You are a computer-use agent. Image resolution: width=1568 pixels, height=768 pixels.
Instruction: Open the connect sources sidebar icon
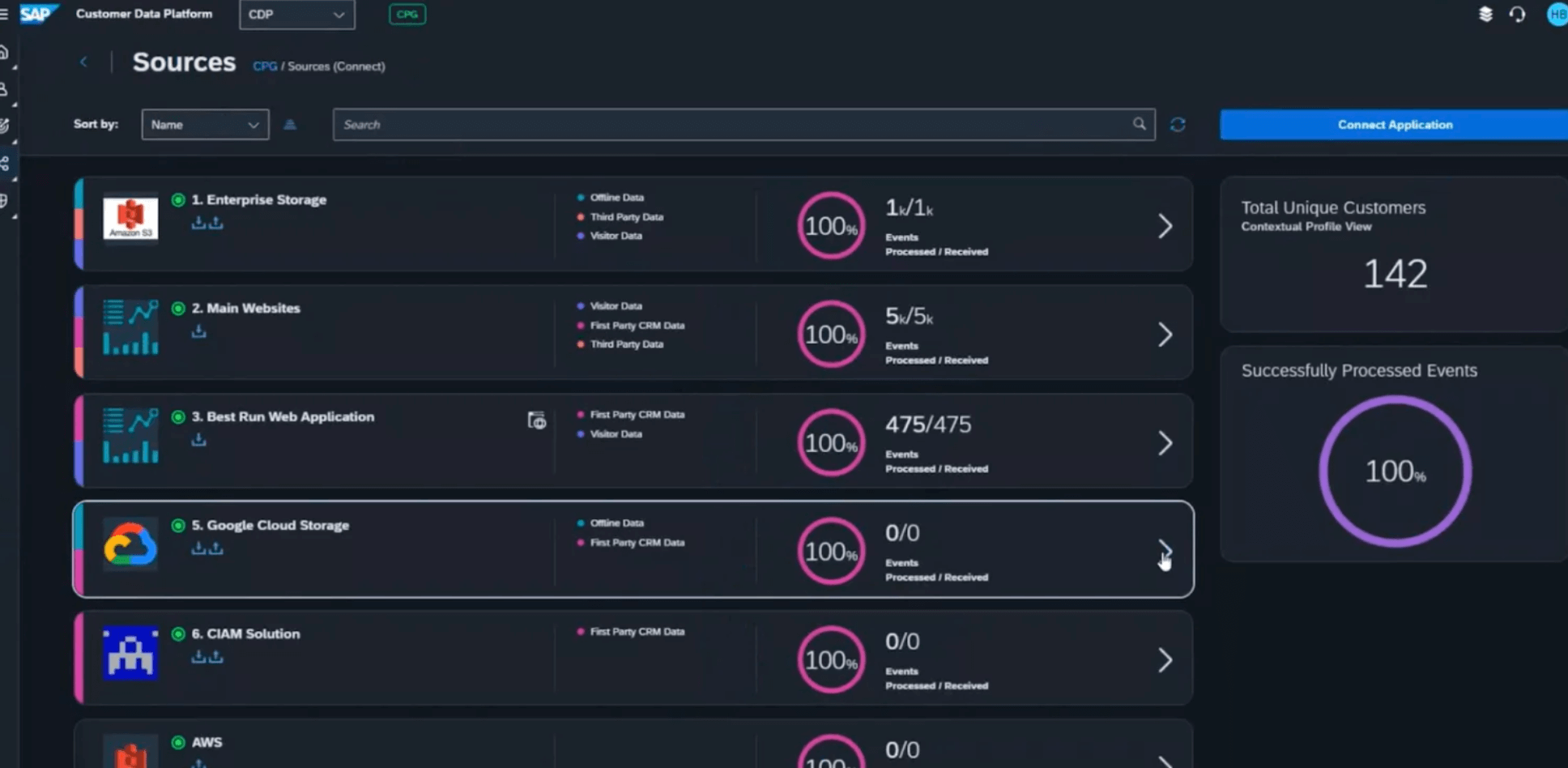click(4, 163)
